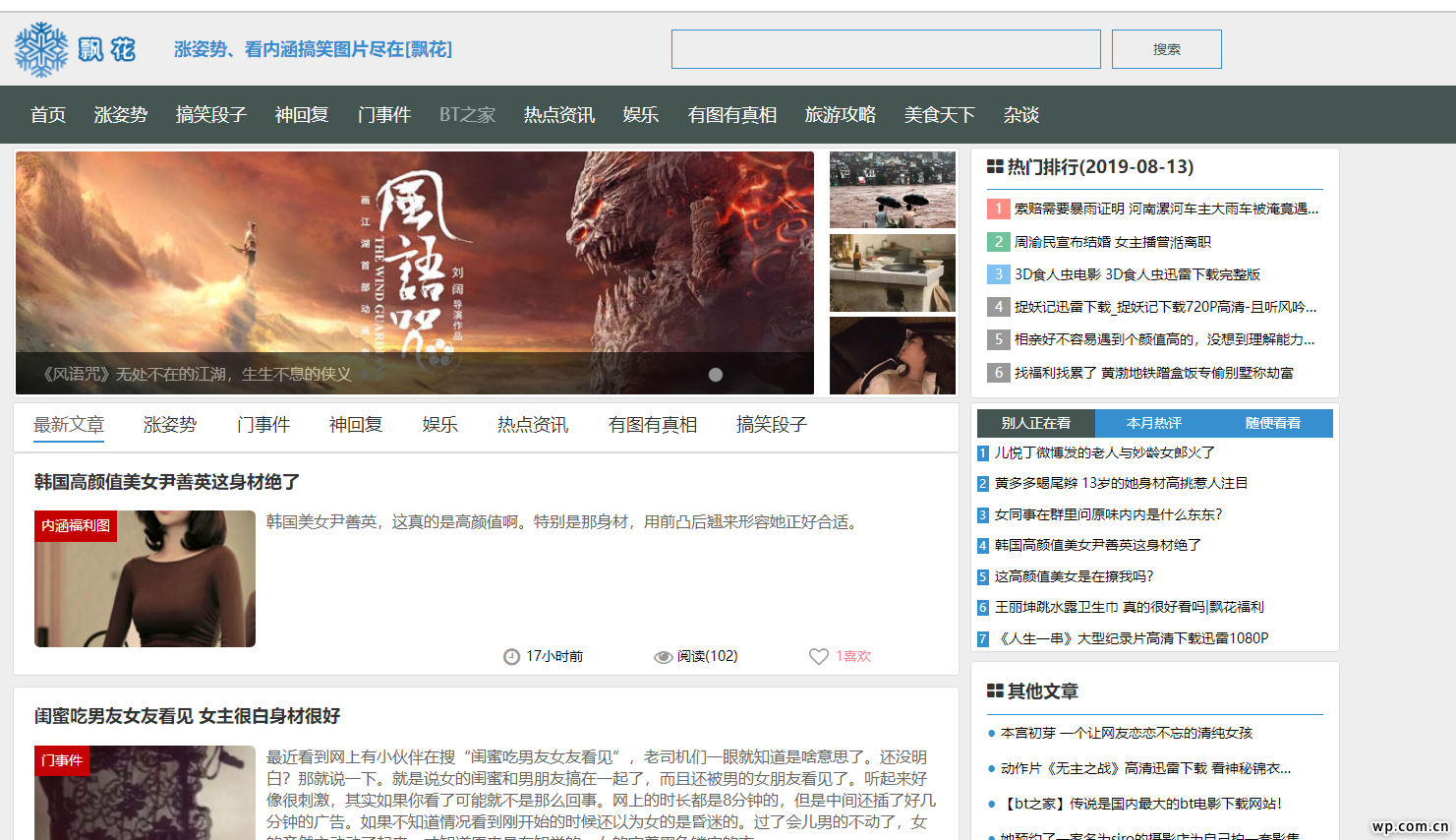The height and width of the screenshot is (840, 1456).
Task: Click grid icon next to 其他文章 heading
Action: point(995,691)
